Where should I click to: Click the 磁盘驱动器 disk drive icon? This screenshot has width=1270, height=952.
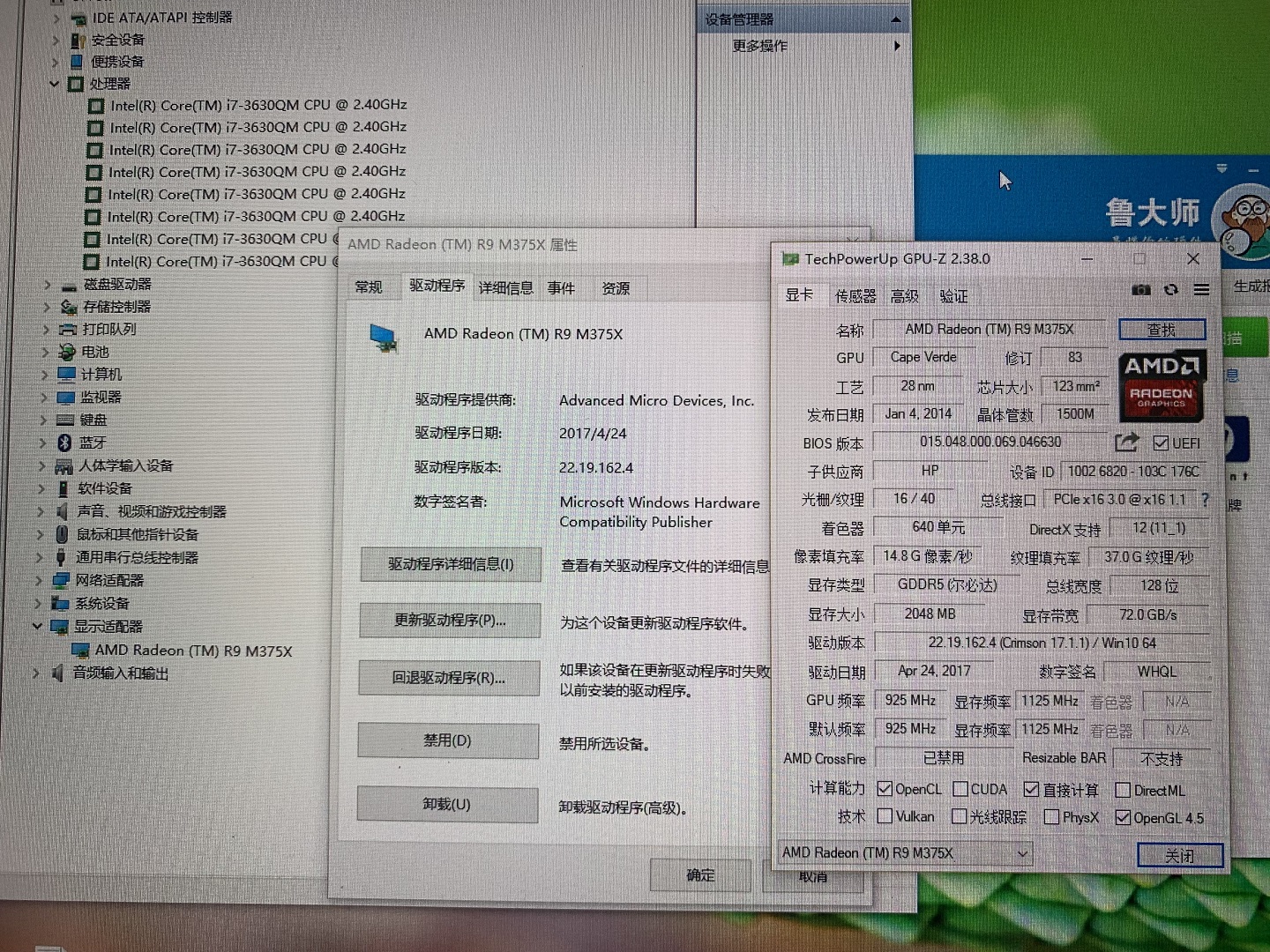(69, 285)
